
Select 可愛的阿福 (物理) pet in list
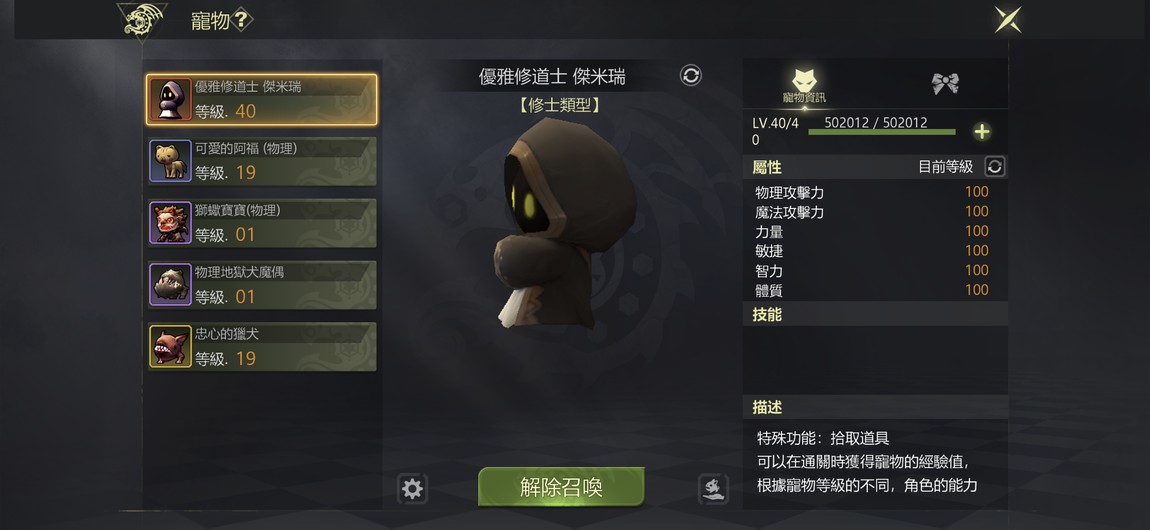click(263, 161)
